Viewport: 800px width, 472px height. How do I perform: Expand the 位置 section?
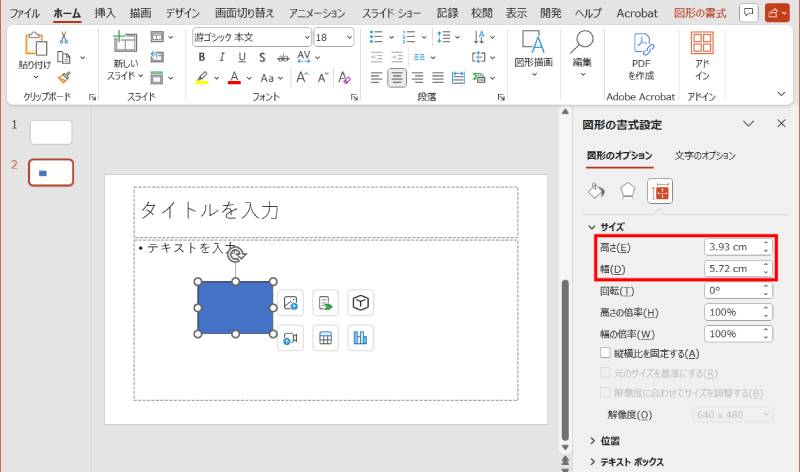592,440
